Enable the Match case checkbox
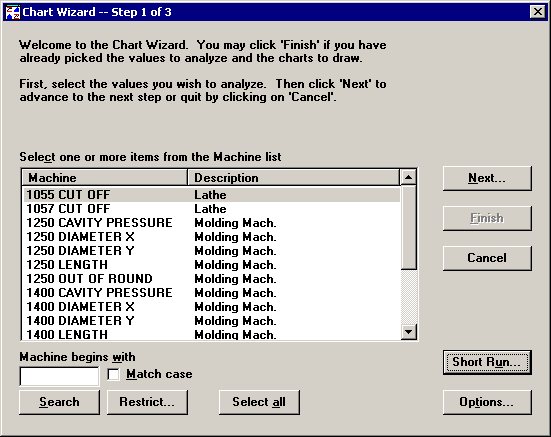 coord(114,374)
